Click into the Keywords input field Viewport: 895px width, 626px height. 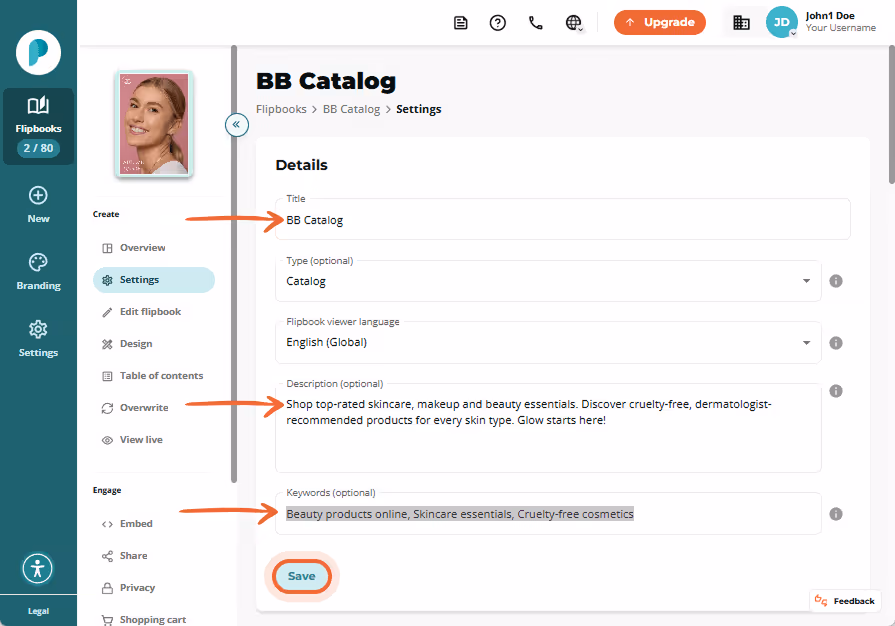(548, 514)
